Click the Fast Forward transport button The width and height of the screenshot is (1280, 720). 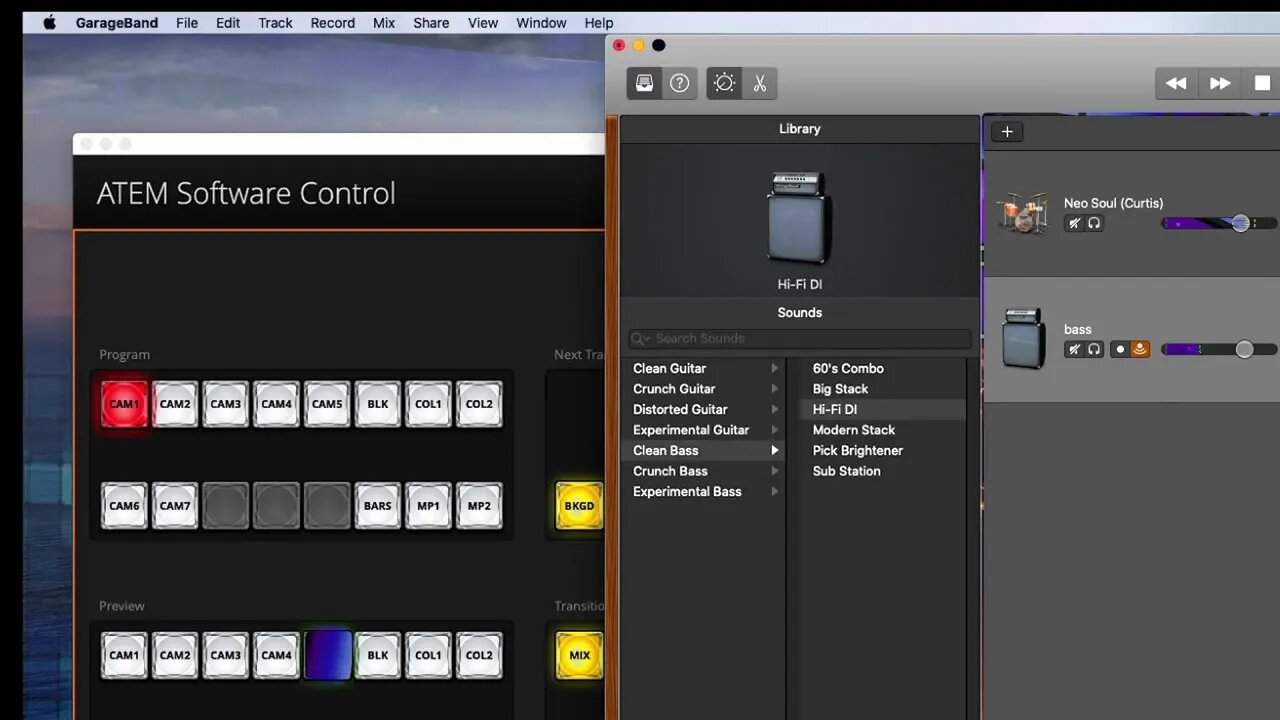(1220, 83)
